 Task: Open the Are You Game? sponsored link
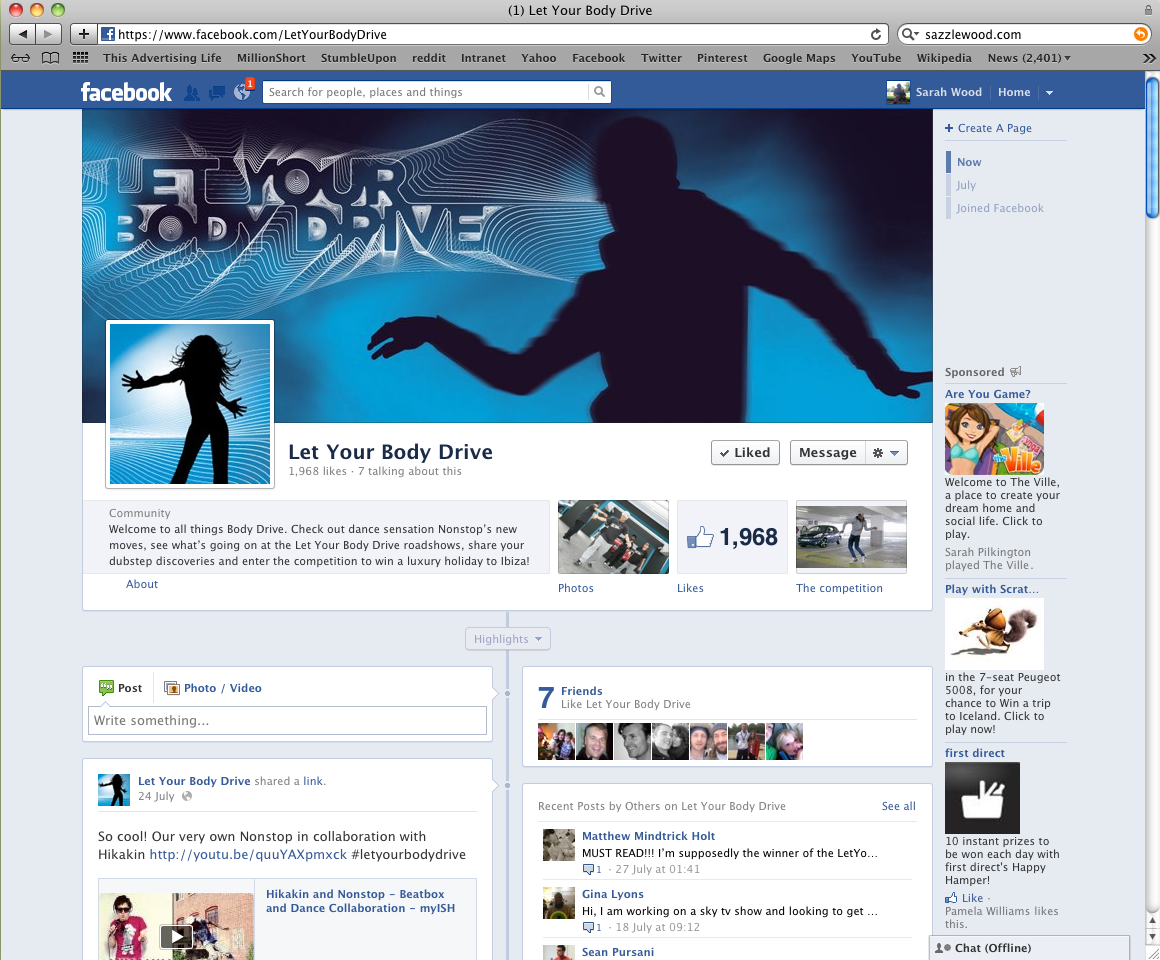click(x=987, y=394)
